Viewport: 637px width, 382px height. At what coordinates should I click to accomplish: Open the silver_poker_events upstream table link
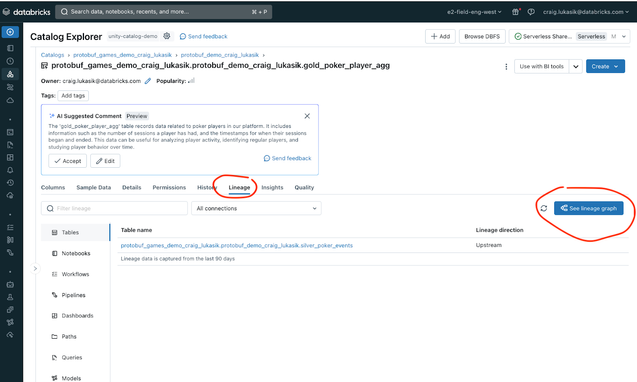237,245
